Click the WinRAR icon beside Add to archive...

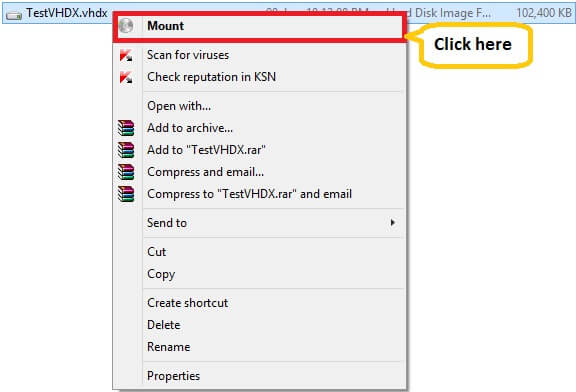click(x=126, y=128)
